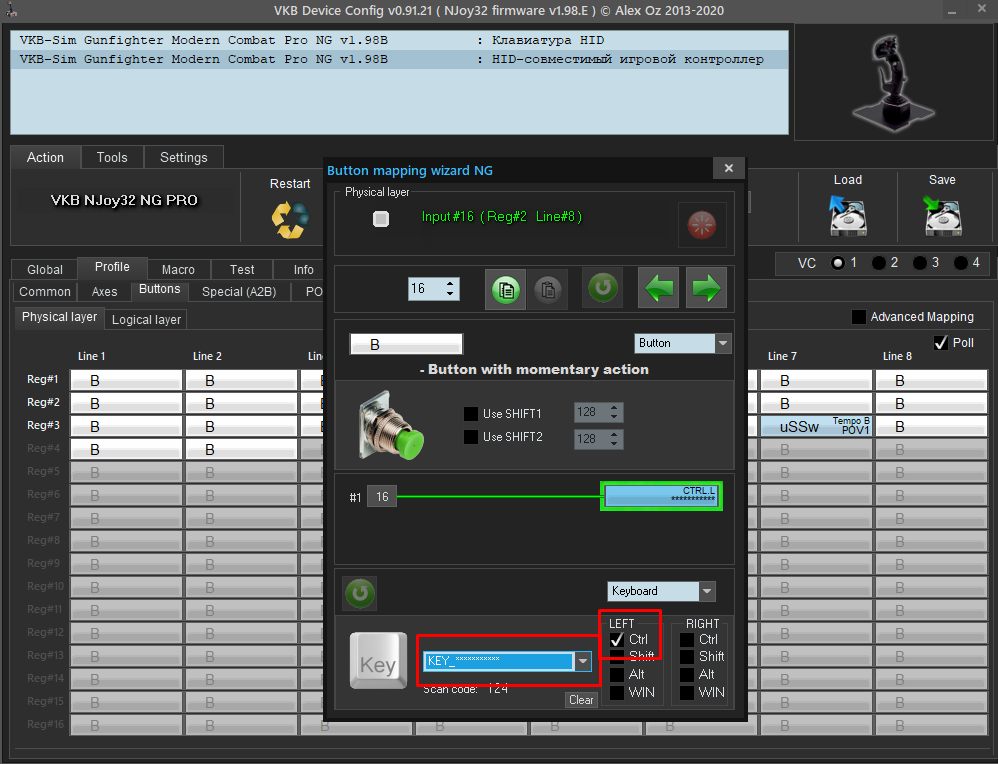This screenshot has height=764, width=998.
Task: Click the uSSw cell in Line 7
Action: 816,427
